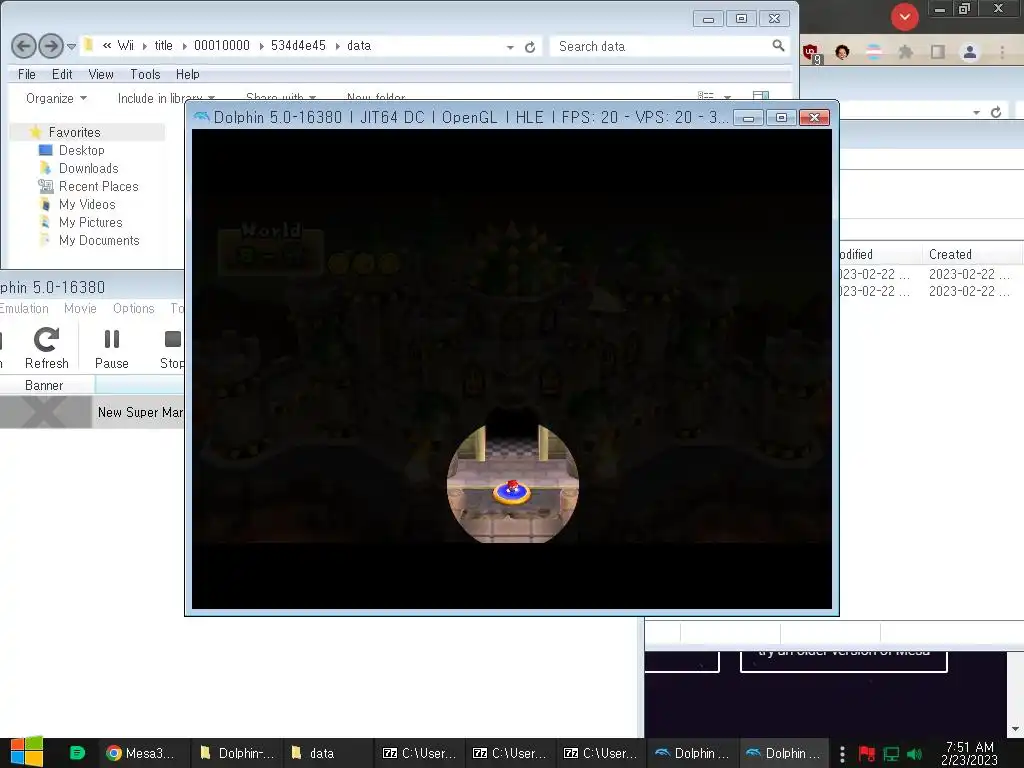Click the folder icon in the address bar
The width and height of the screenshot is (1024, 768).
89,45
